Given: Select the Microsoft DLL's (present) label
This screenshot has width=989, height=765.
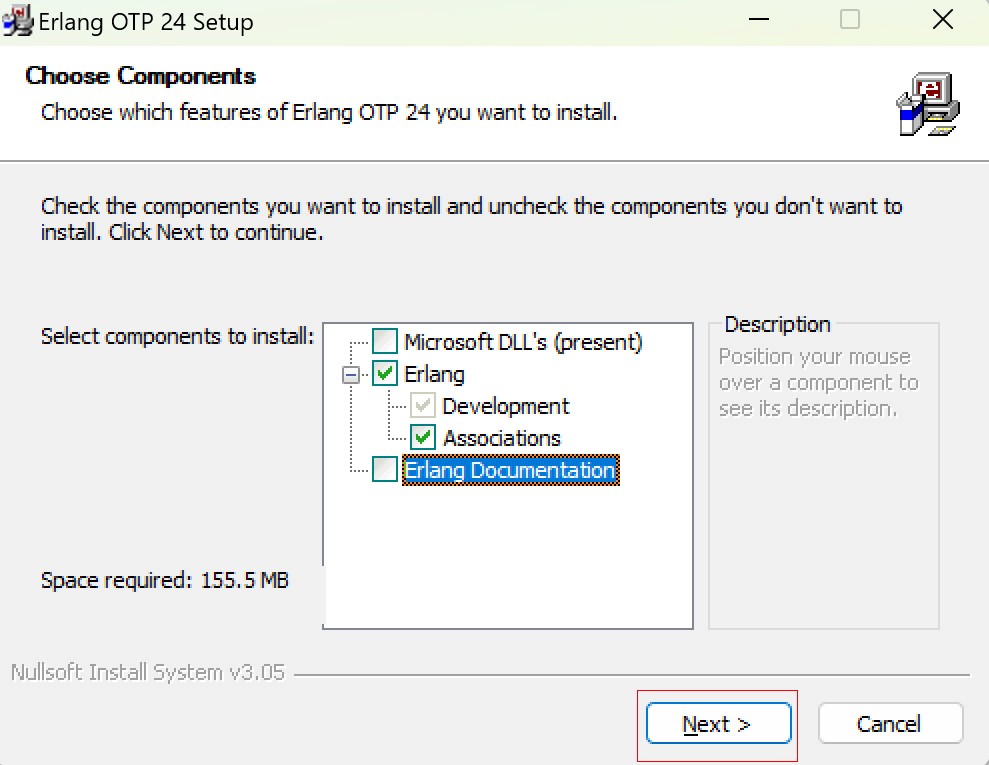Looking at the screenshot, I should point(524,342).
